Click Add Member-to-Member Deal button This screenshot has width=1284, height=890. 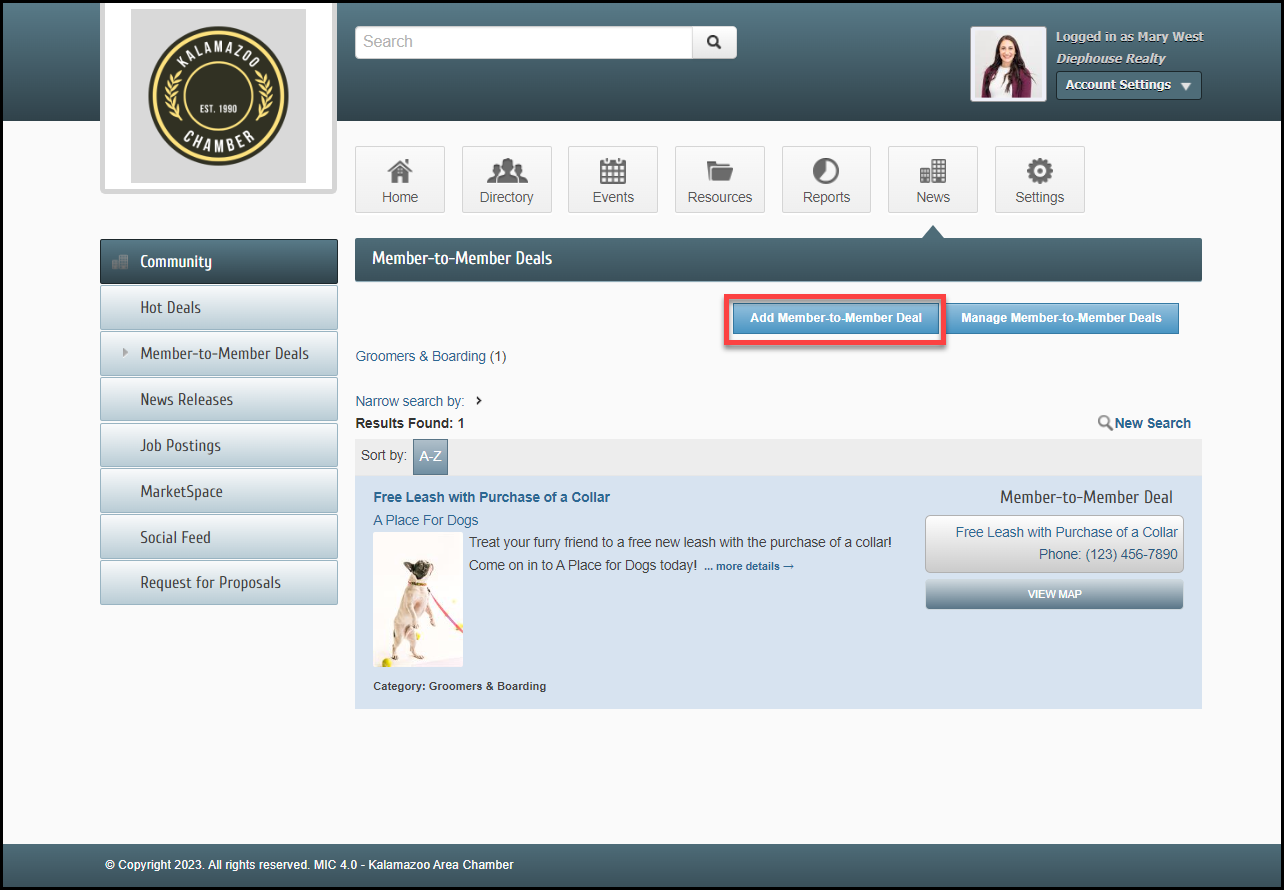click(835, 318)
